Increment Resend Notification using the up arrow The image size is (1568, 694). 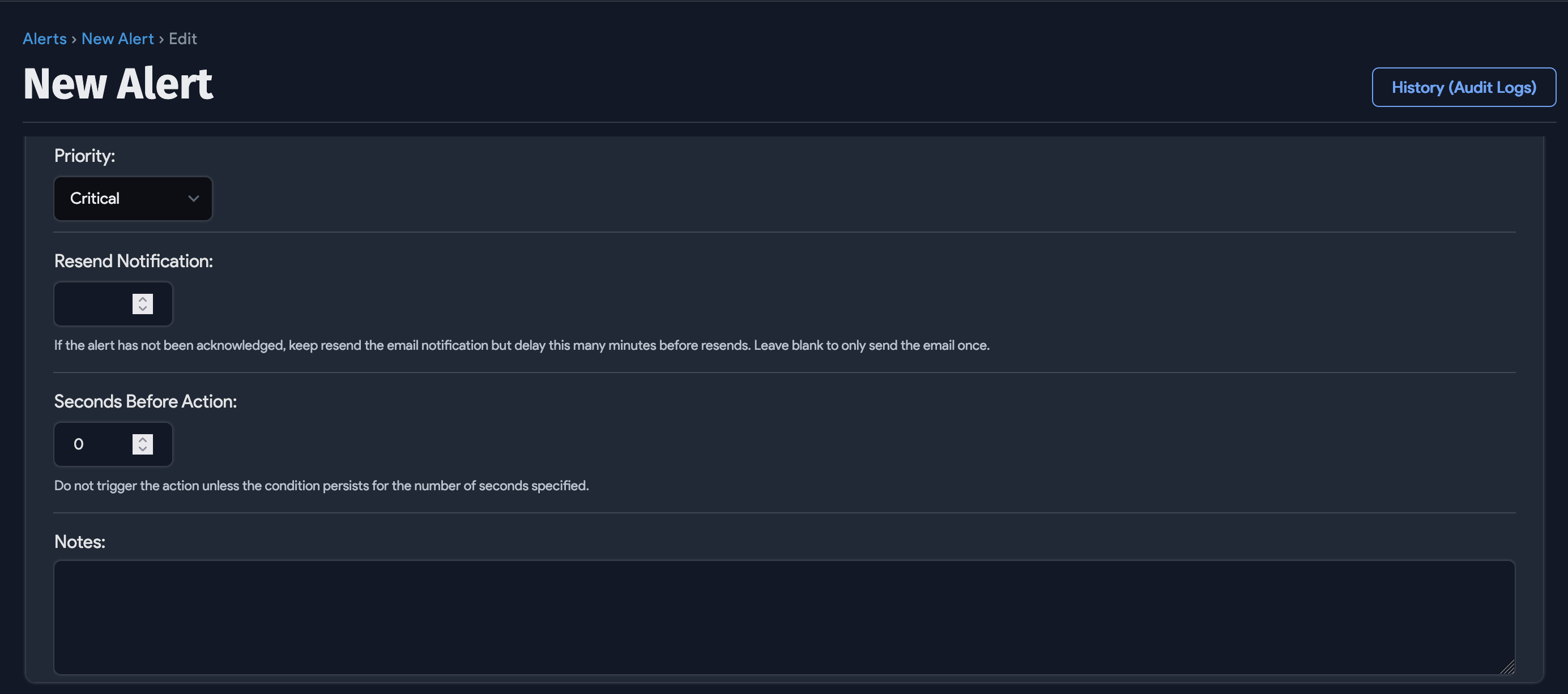[x=142, y=299]
